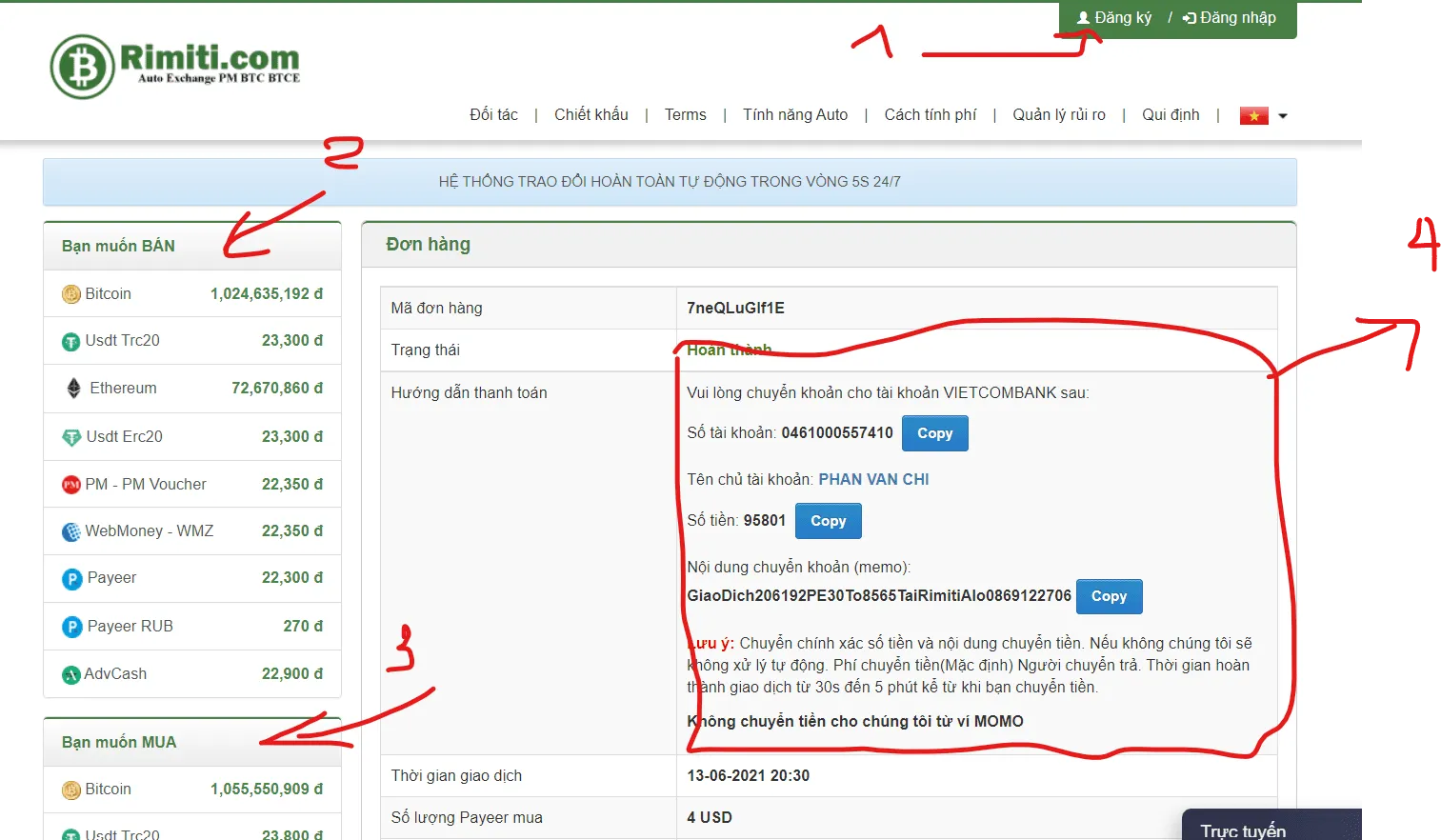Click account holder name PHAN VAN CHI

(x=873, y=480)
